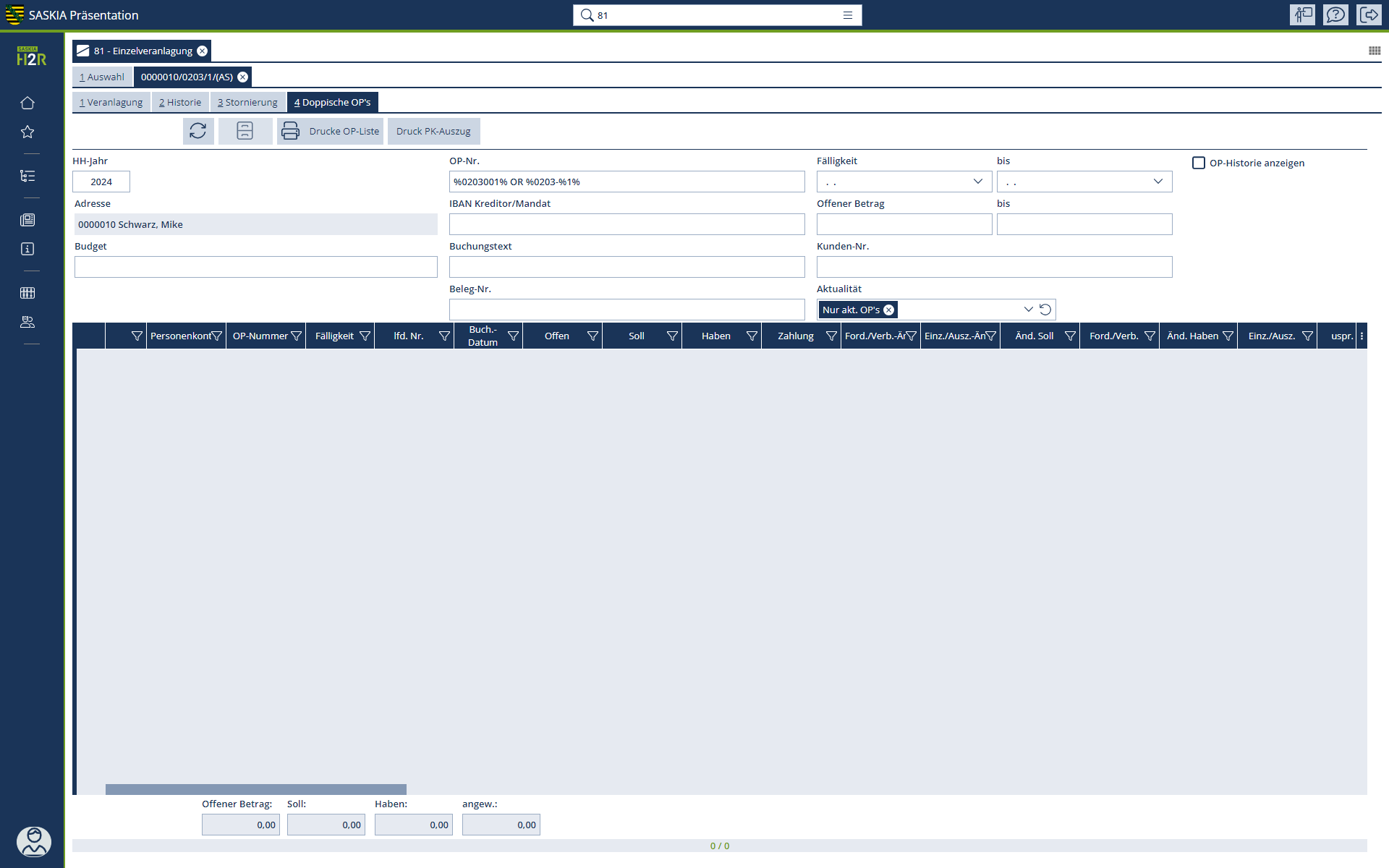Click the filter icon on the Offen column
This screenshot has width=1389, height=868.
pos(592,336)
